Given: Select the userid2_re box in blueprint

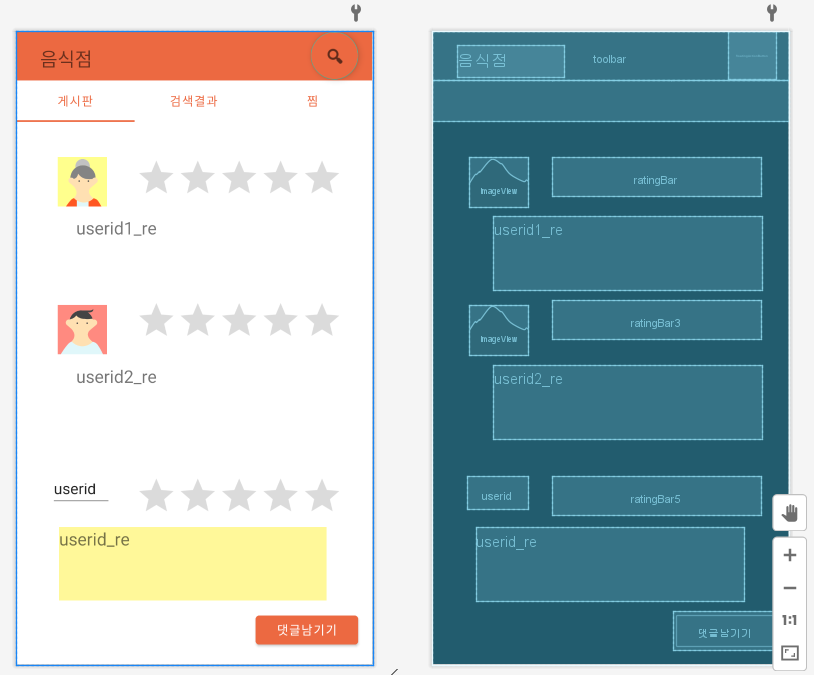Looking at the screenshot, I should click(x=628, y=402).
